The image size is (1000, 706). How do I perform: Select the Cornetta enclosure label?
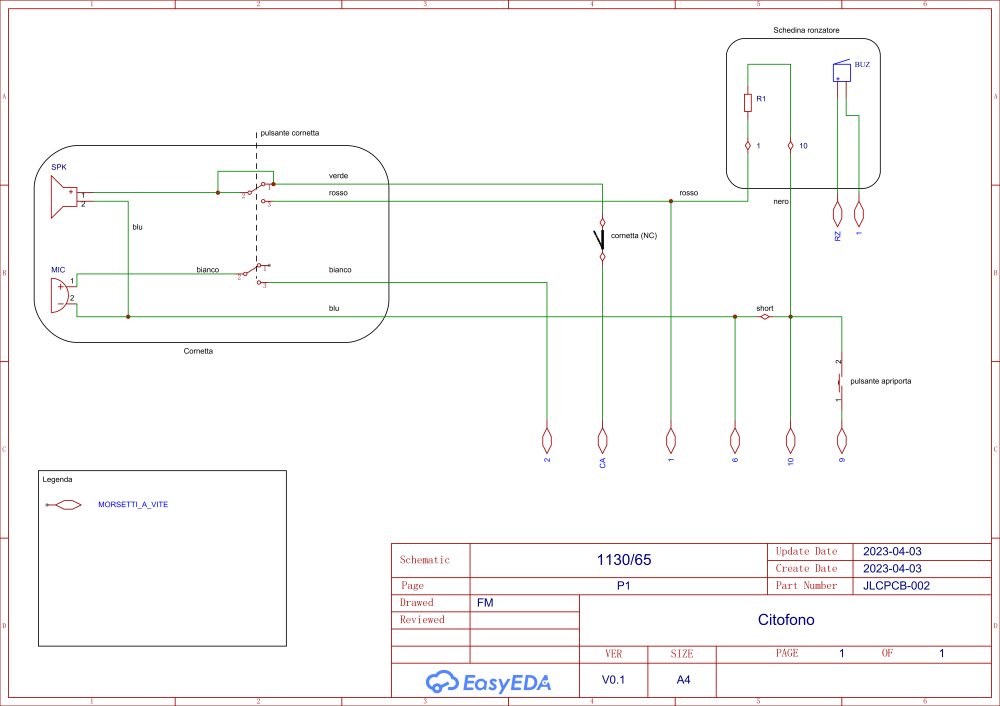tap(198, 351)
